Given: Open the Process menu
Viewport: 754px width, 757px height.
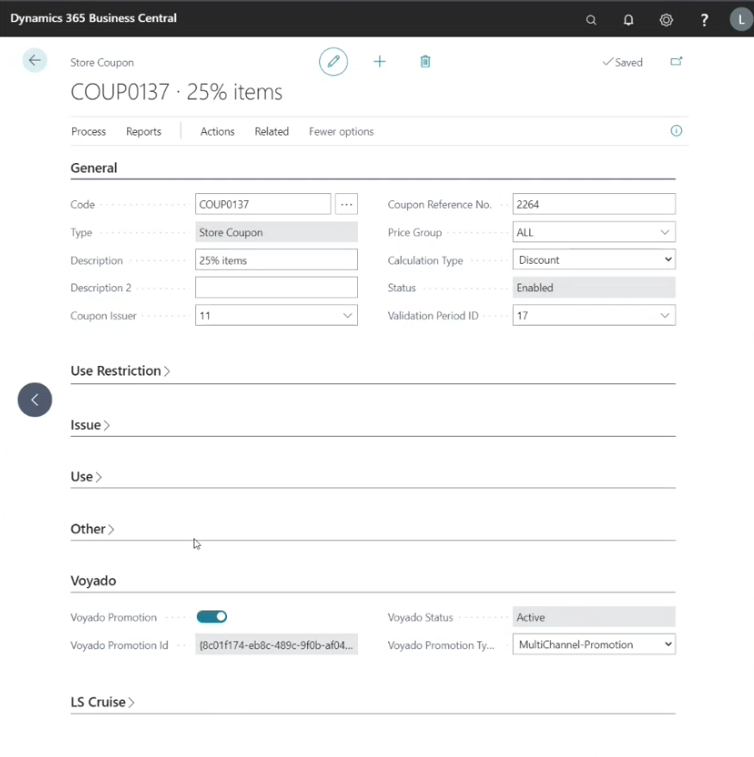Looking at the screenshot, I should click(88, 131).
